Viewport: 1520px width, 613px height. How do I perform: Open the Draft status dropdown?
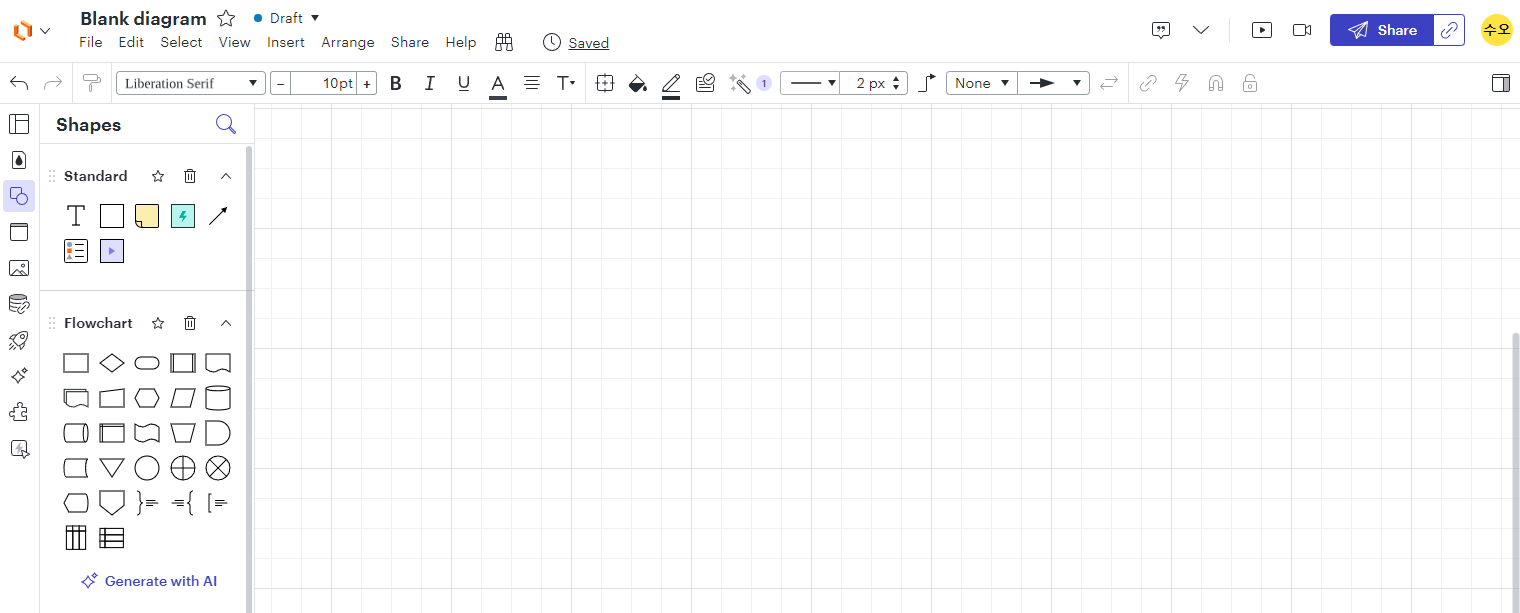287,17
